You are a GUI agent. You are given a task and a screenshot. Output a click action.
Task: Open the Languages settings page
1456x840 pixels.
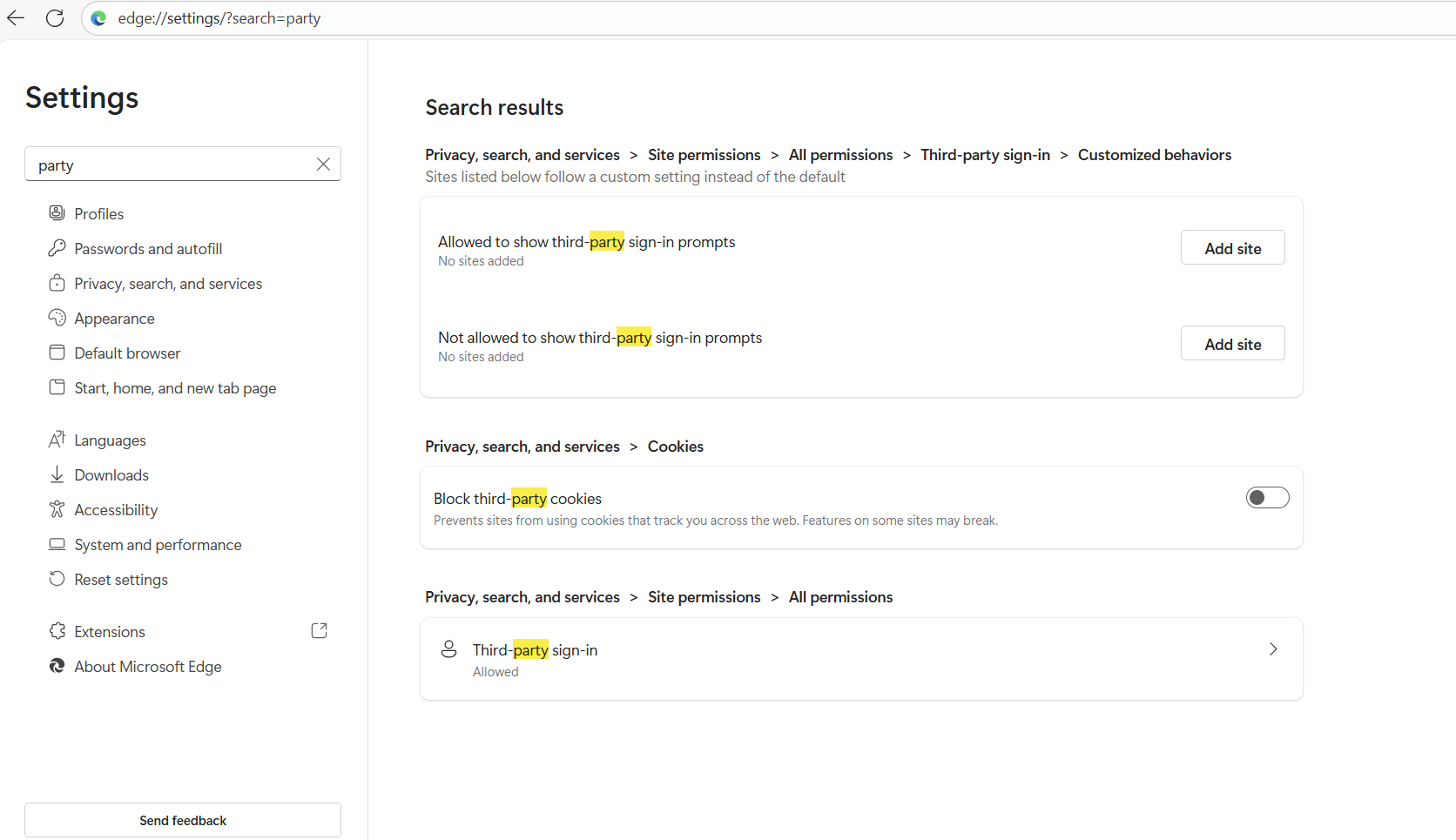pos(110,440)
